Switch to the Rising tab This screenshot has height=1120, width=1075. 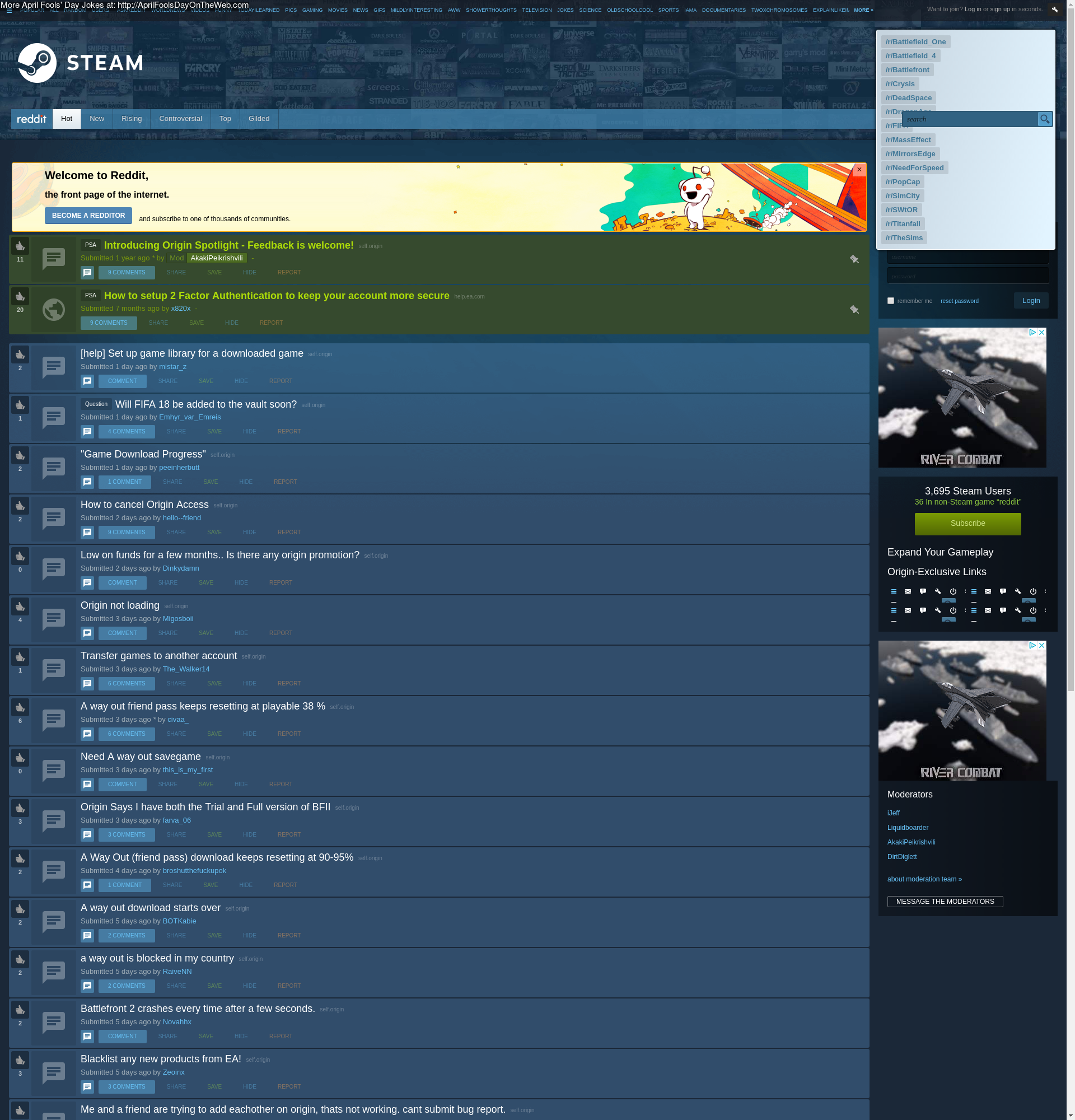click(132, 119)
